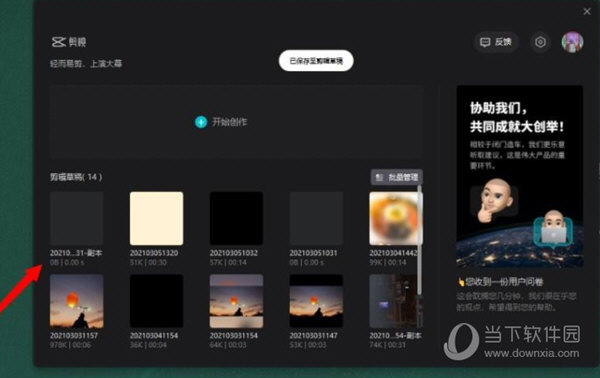Click the 剪映 logo icon
Image resolution: width=600 pixels, height=378 pixels.
(x=59, y=42)
